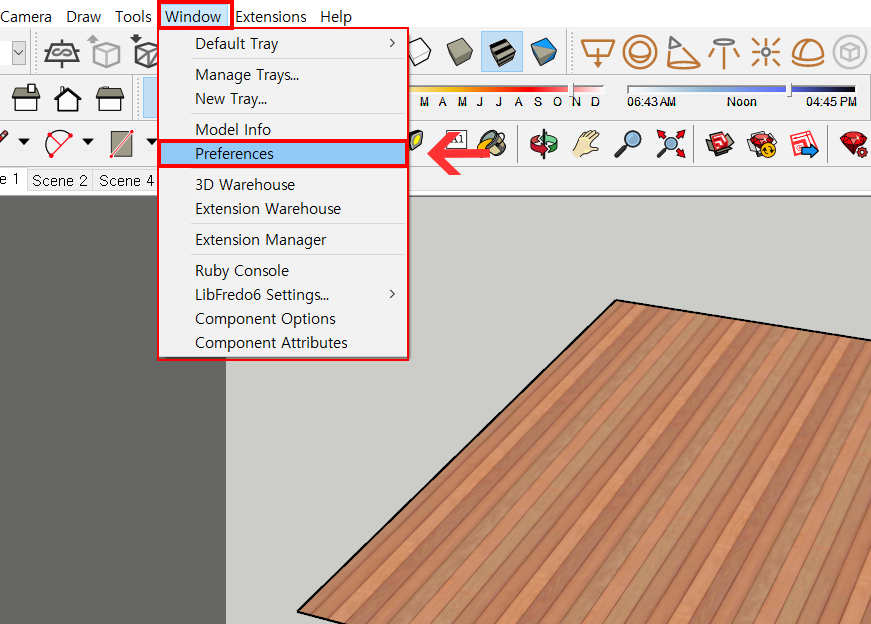
Task: Switch to the Scene 2 tab
Action: (x=59, y=181)
